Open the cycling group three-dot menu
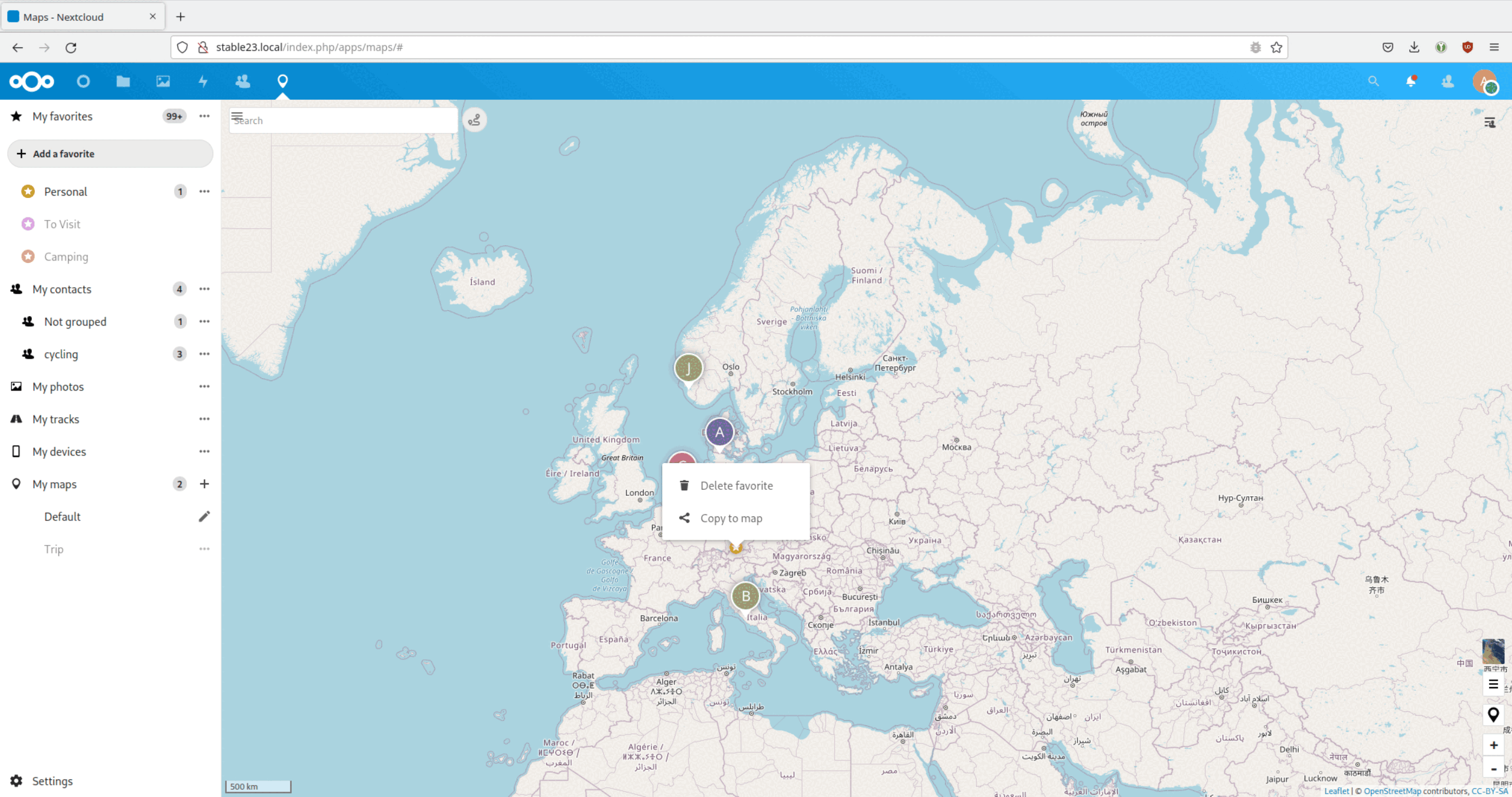Image resolution: width=1512 pixels, height=797 pixels. (x=204, y=354)
